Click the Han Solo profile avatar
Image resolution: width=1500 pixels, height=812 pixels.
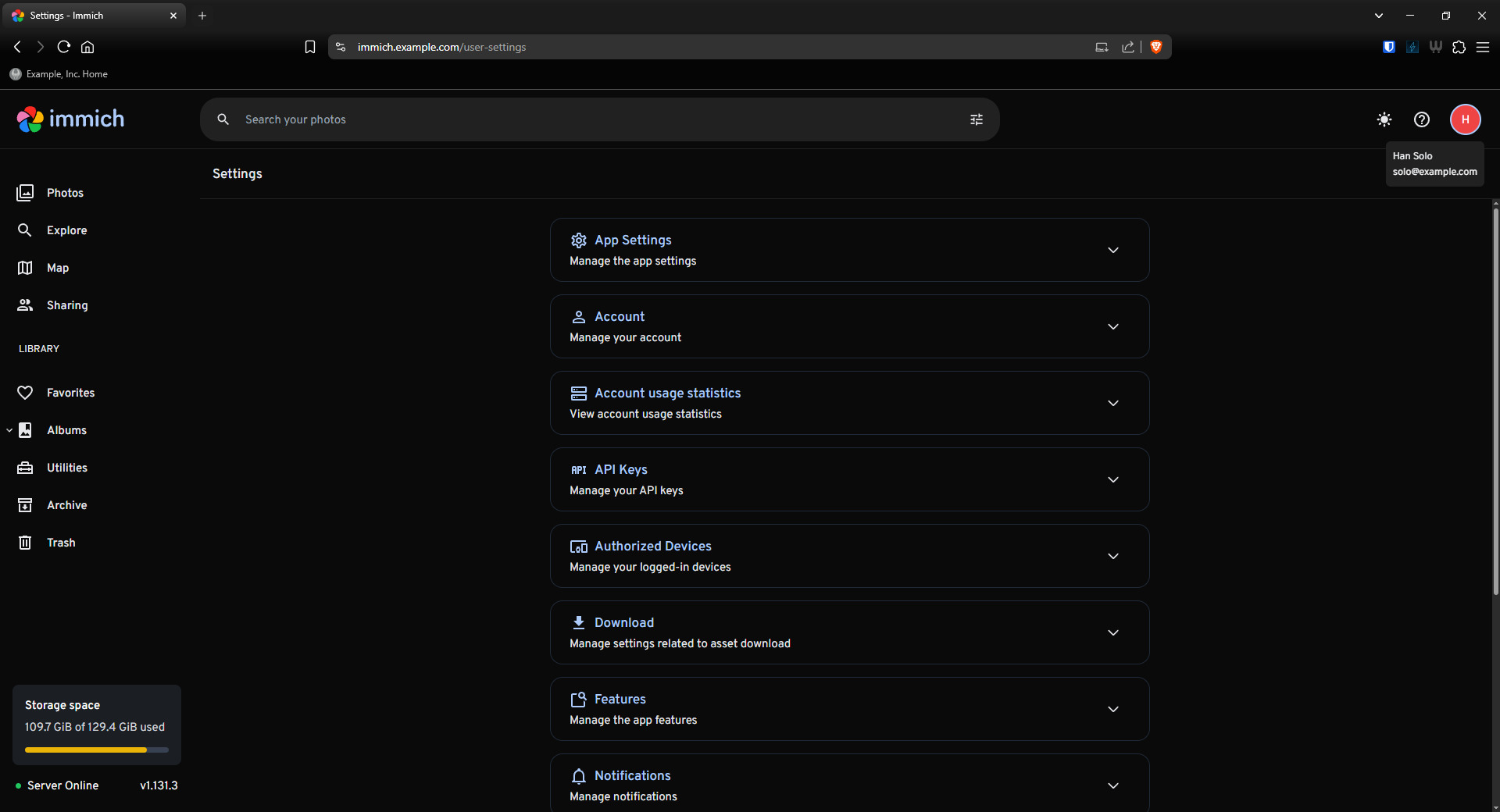coord(1465,119)
